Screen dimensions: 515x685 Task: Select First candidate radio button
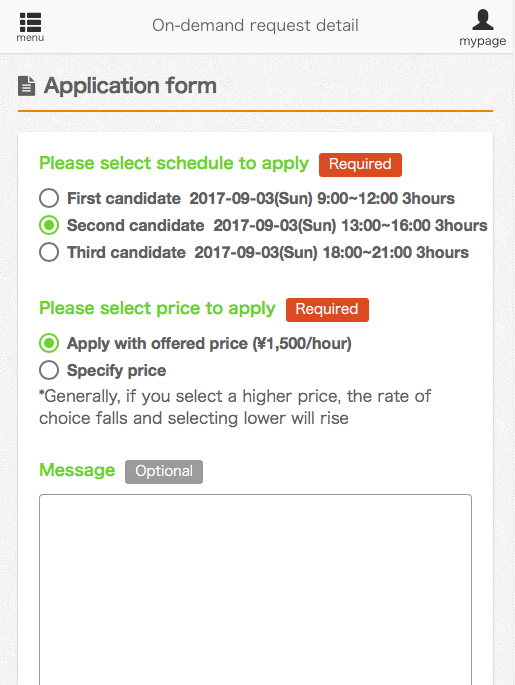[49, 198]
